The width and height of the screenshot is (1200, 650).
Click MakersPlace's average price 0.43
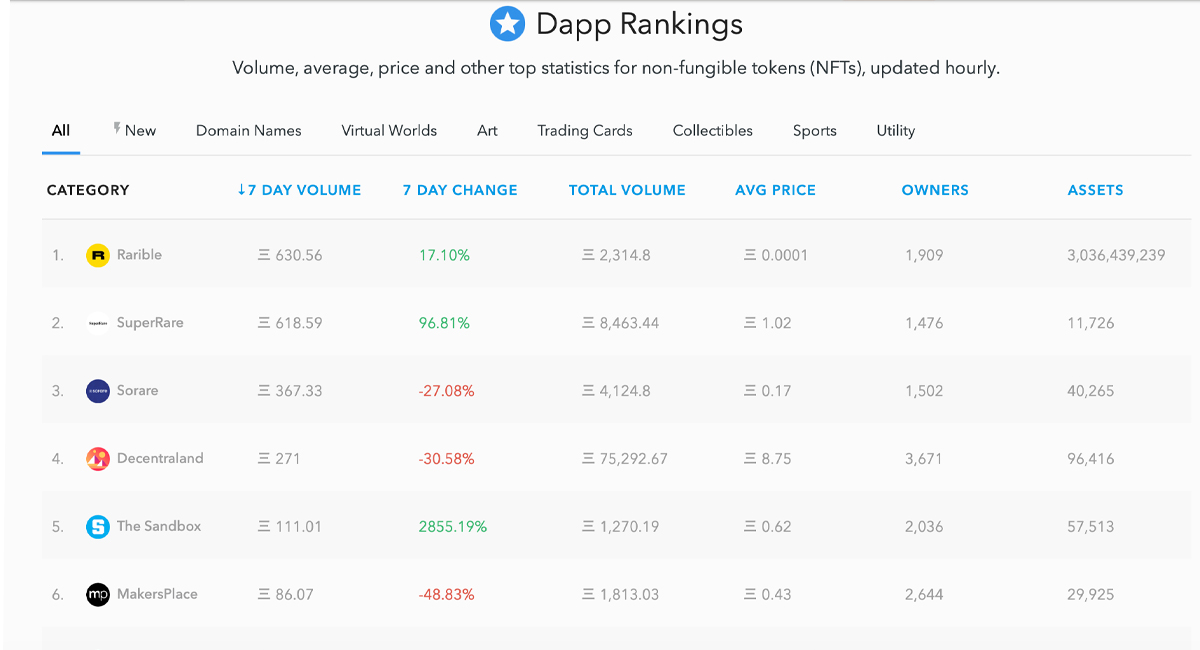click(768, 594)
